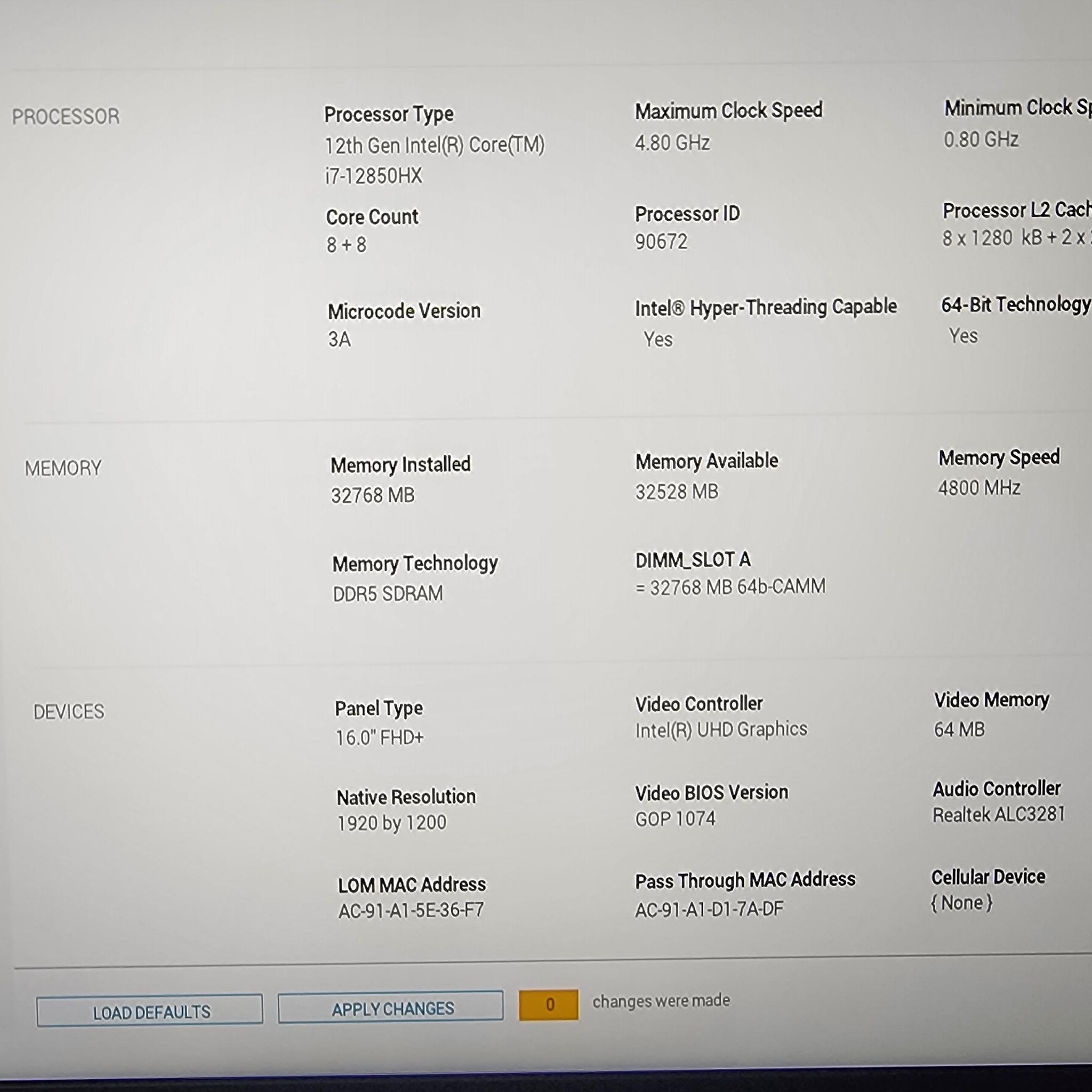Click the Intel Hyper-Threading Capable label
This screenshot has height=1092, width=1092.
766,308
